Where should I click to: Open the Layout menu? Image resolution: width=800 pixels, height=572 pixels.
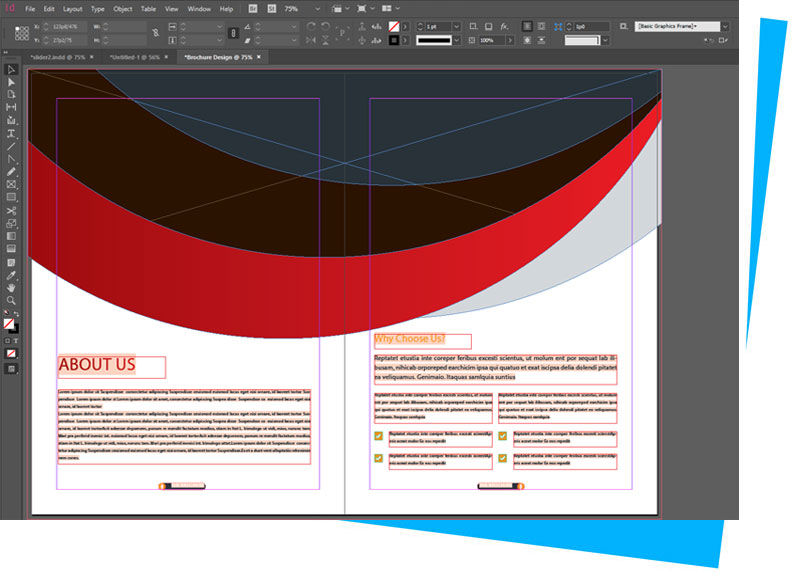coord(72,9)
